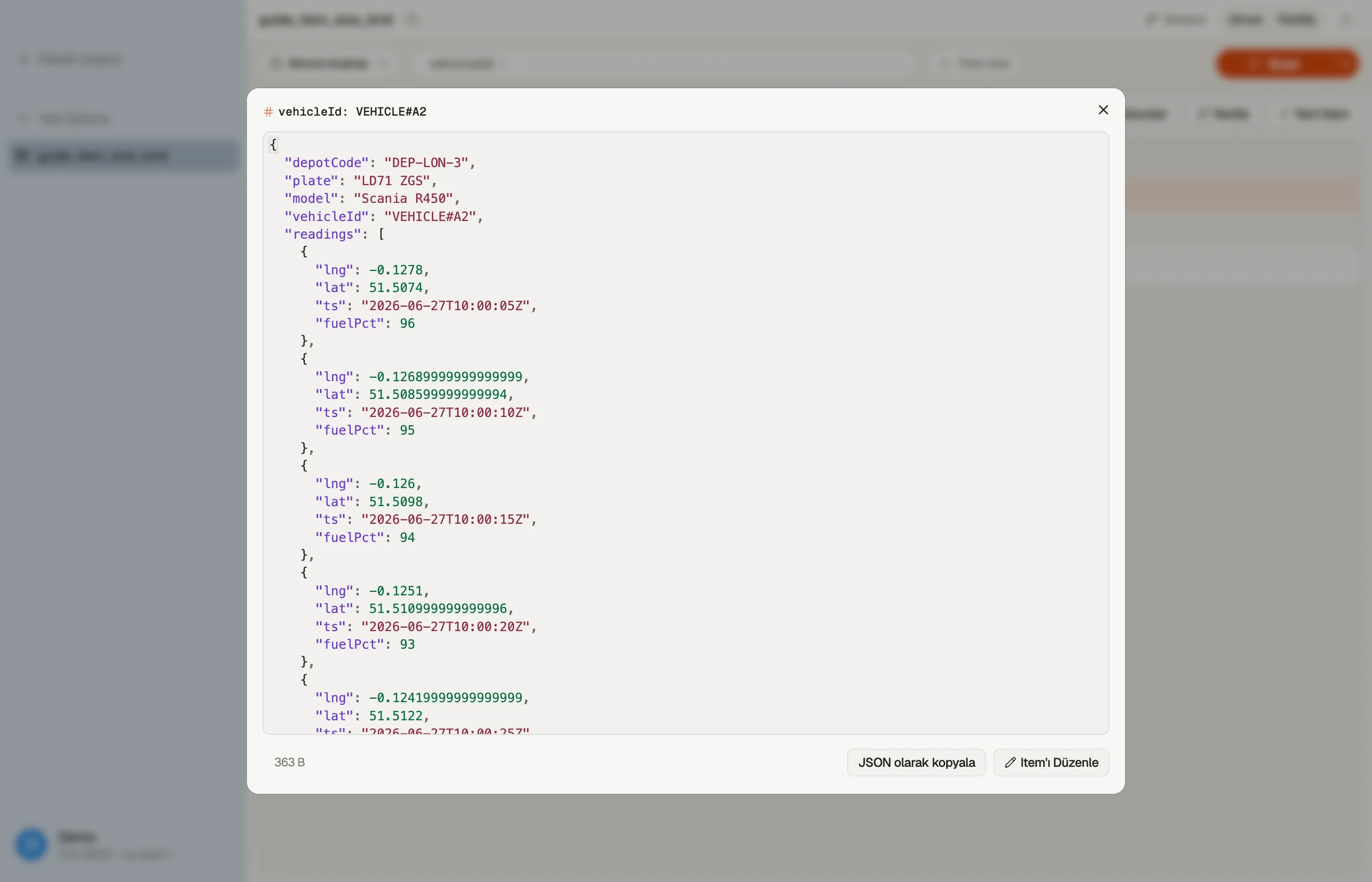Select the 'vehicleId: VEHICLE#A2' title text
Viewport: 1372px width, 882px height.
(352, 112)
